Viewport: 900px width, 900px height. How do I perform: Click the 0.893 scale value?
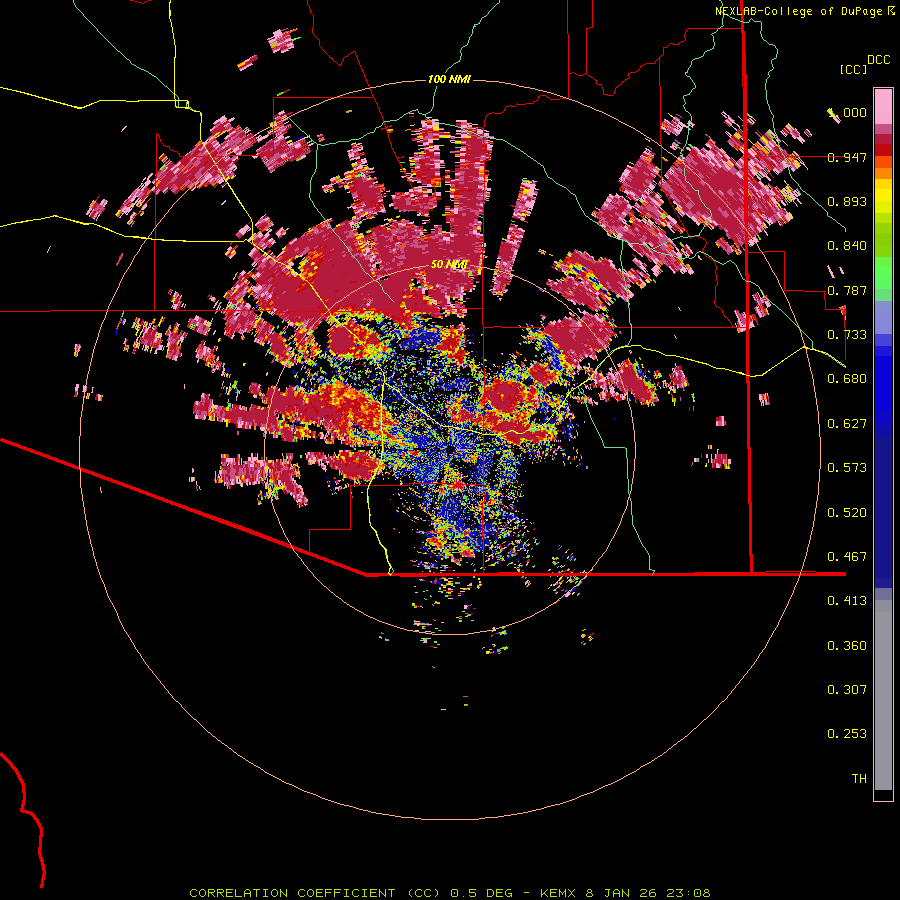[x=847, y=201]
